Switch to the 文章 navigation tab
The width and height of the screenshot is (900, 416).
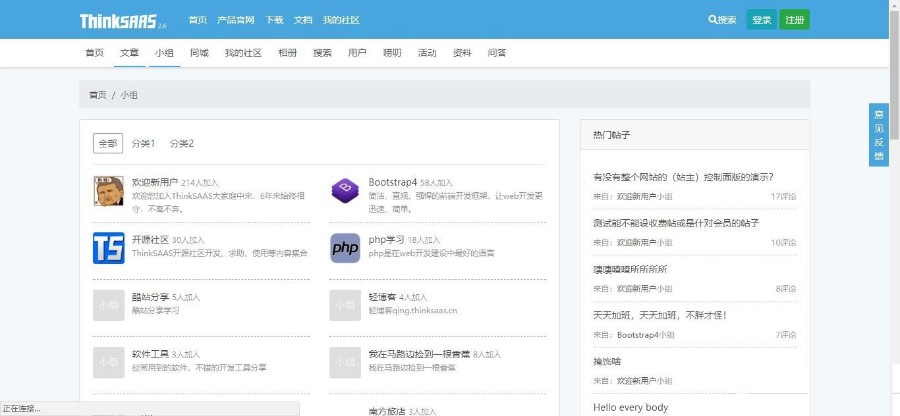point(129,53)
